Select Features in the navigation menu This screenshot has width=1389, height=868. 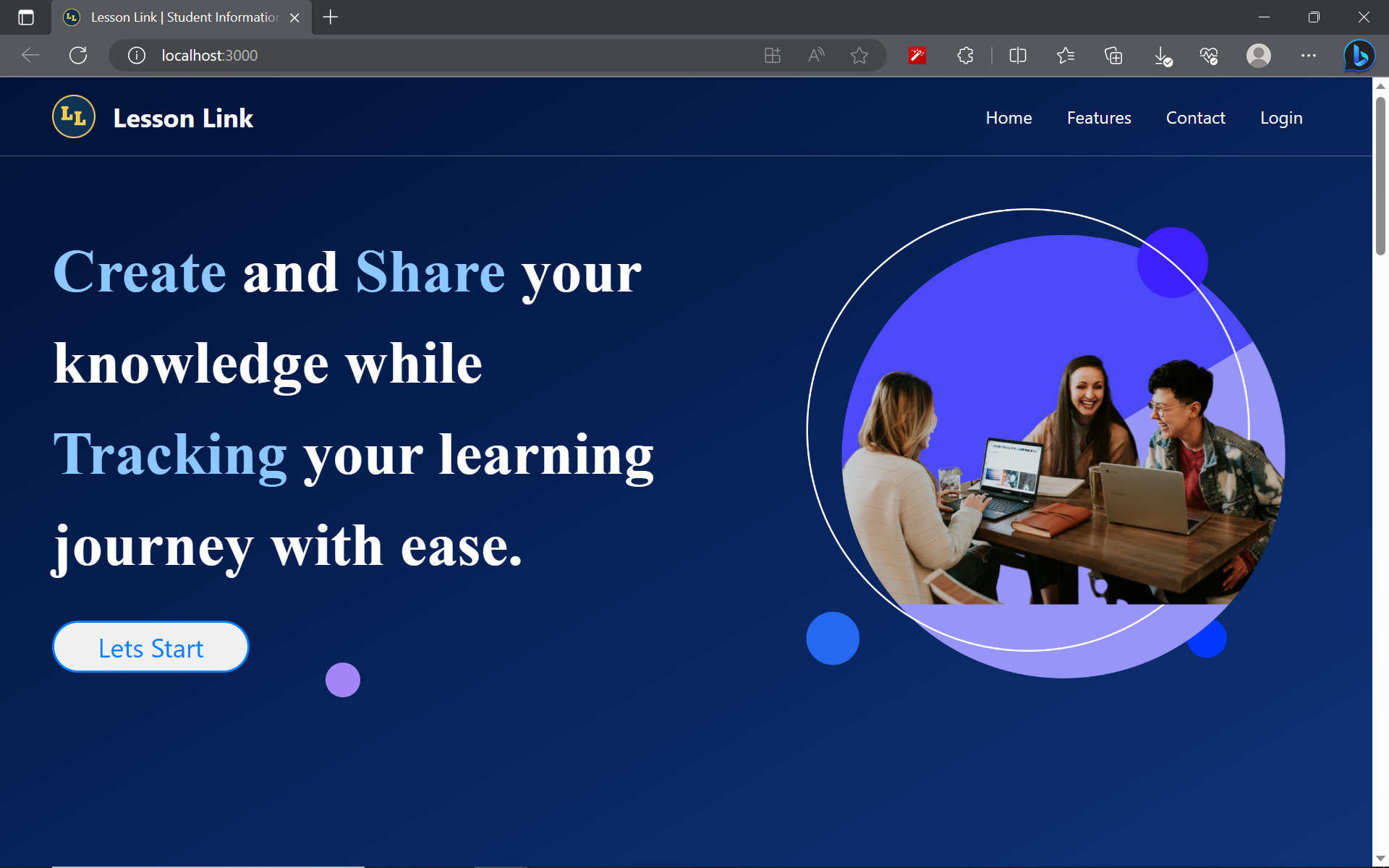tap(1098, 117)
